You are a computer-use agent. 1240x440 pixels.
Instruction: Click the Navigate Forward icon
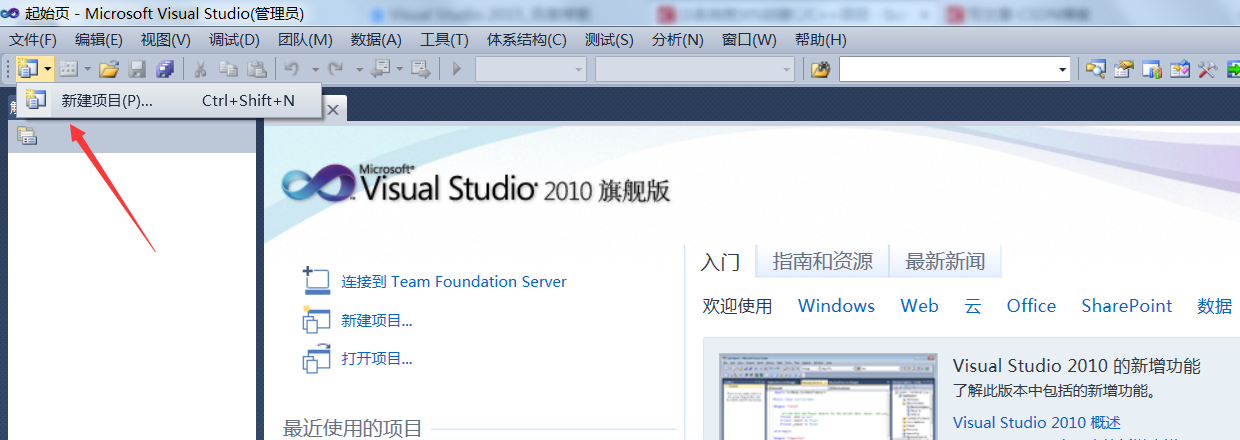[421, 69]
